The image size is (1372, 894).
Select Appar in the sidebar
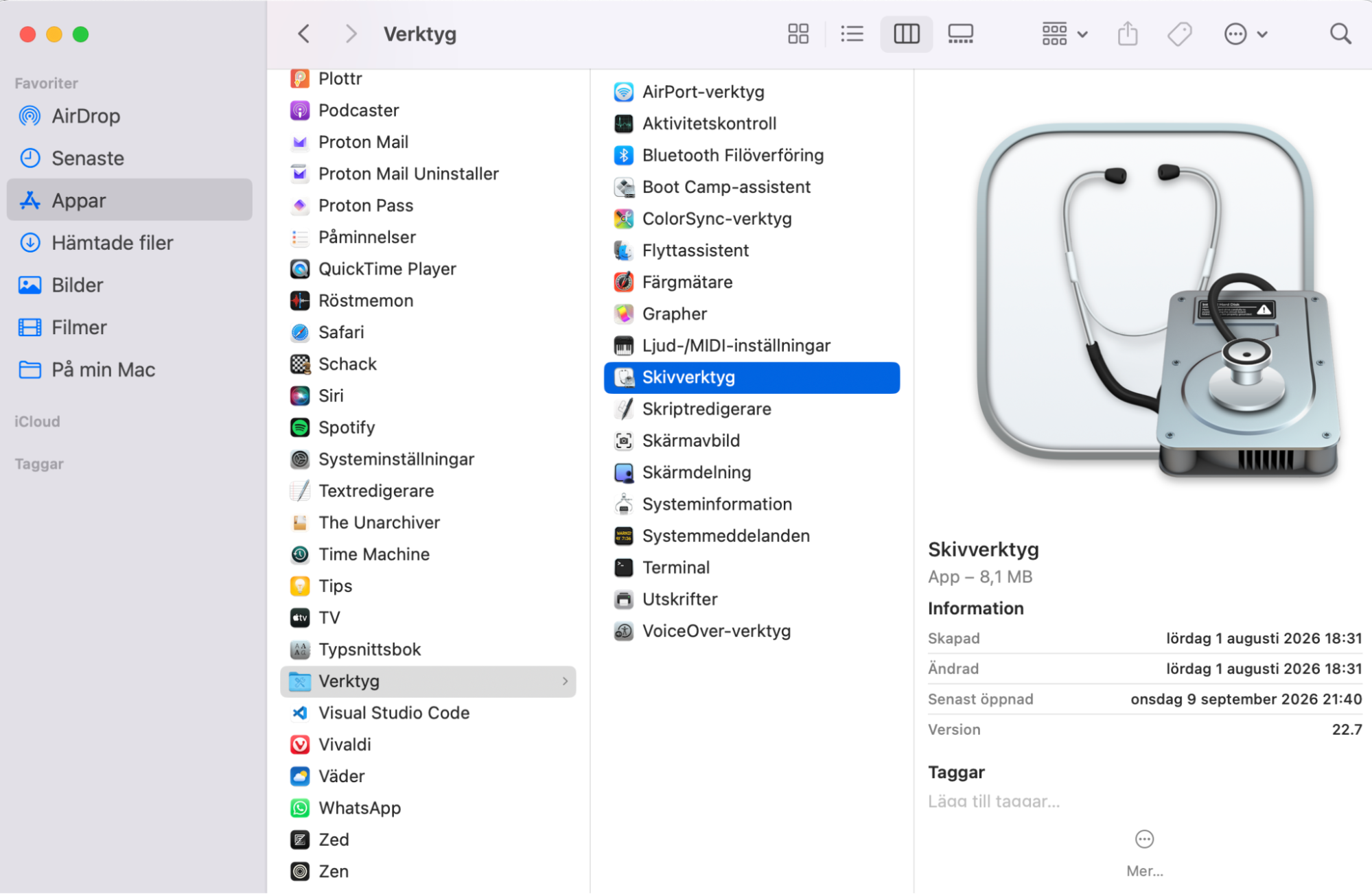(129, 200)
